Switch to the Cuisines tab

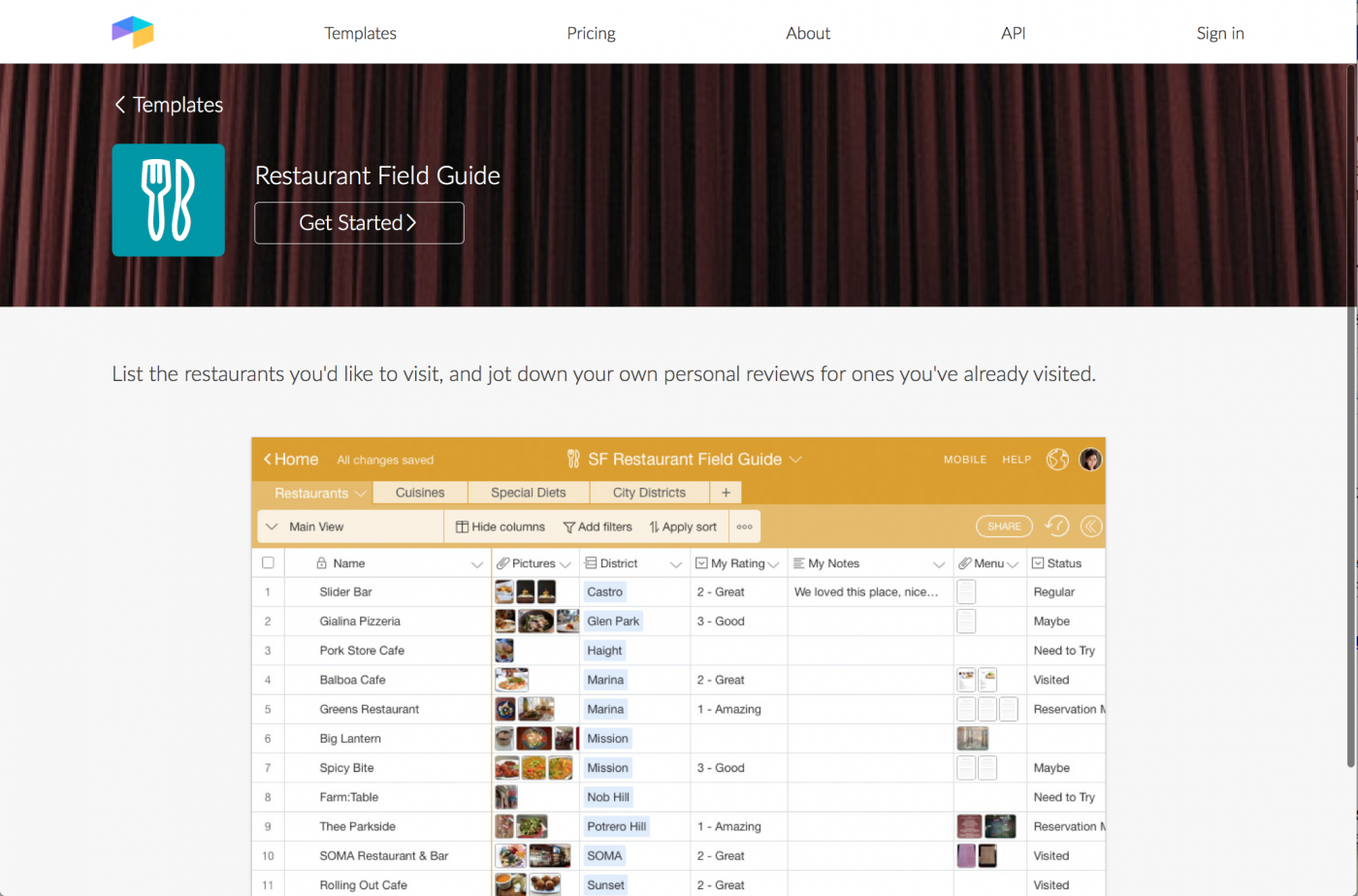(420, 493)
